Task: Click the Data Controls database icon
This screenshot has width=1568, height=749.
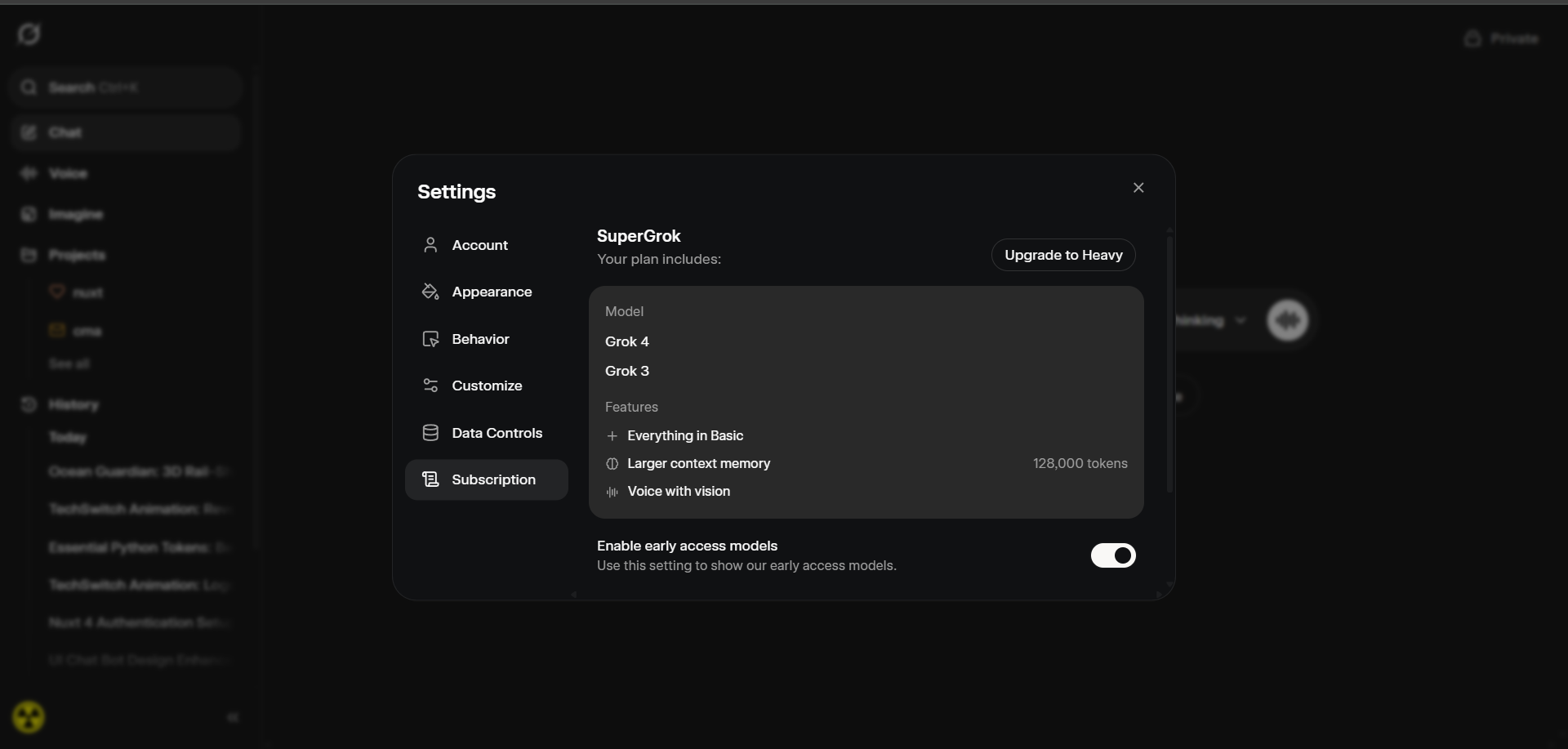Action: click(x=430, y=433)
